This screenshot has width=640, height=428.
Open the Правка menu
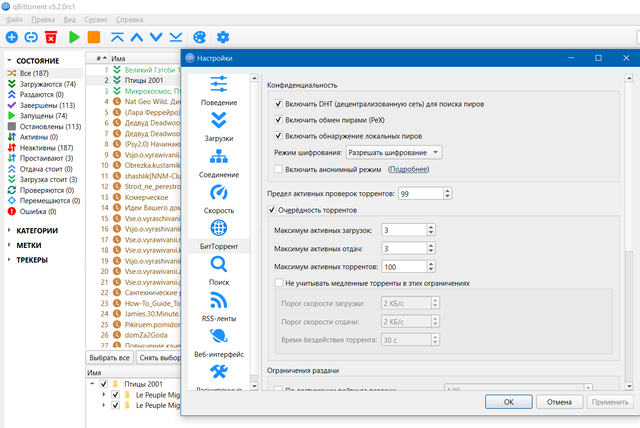pyautogui.click(x=43, y=20)
